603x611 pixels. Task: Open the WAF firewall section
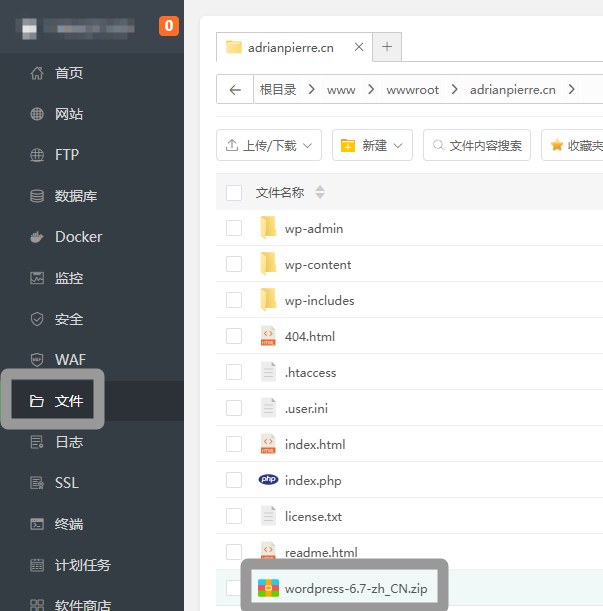(x=70, y=360)
